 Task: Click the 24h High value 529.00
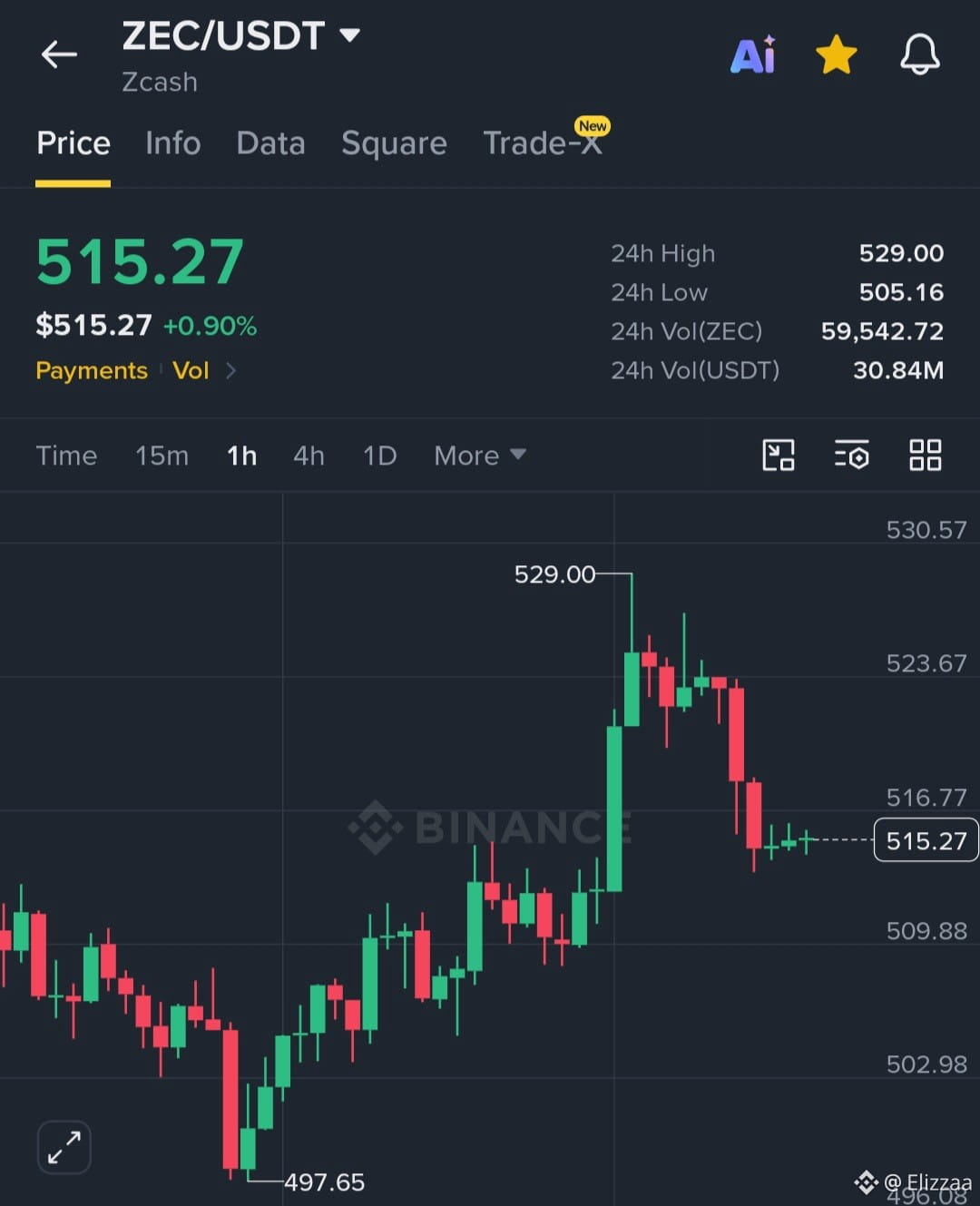[x=901, y=253]
